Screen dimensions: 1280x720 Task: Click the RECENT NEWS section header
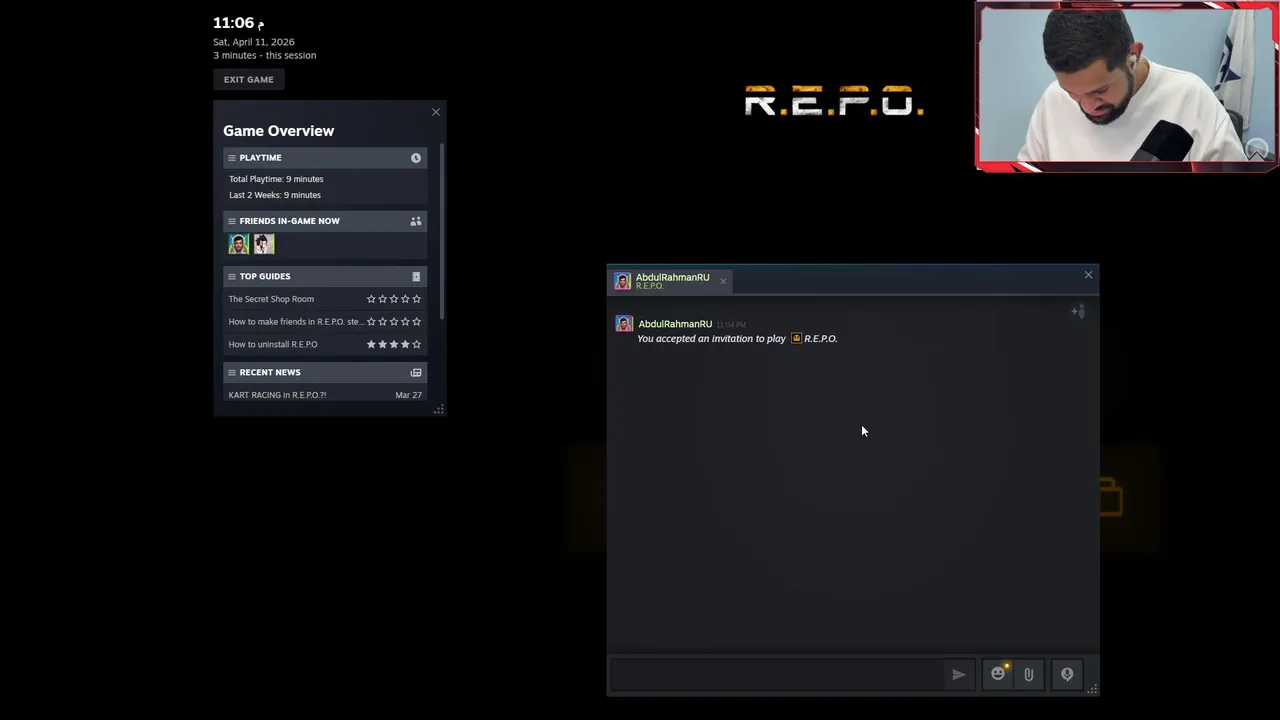pos(325,372)
